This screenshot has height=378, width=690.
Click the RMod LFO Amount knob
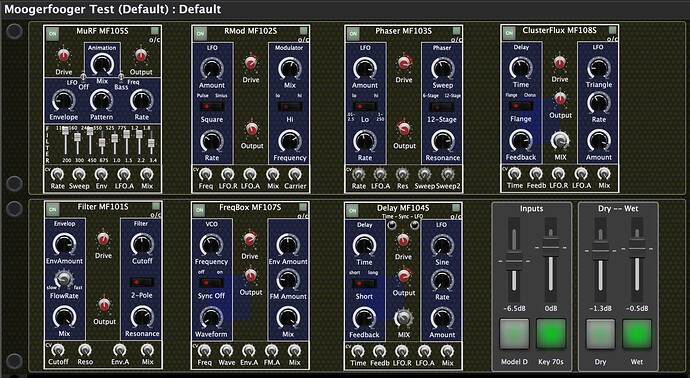(212, 69)
